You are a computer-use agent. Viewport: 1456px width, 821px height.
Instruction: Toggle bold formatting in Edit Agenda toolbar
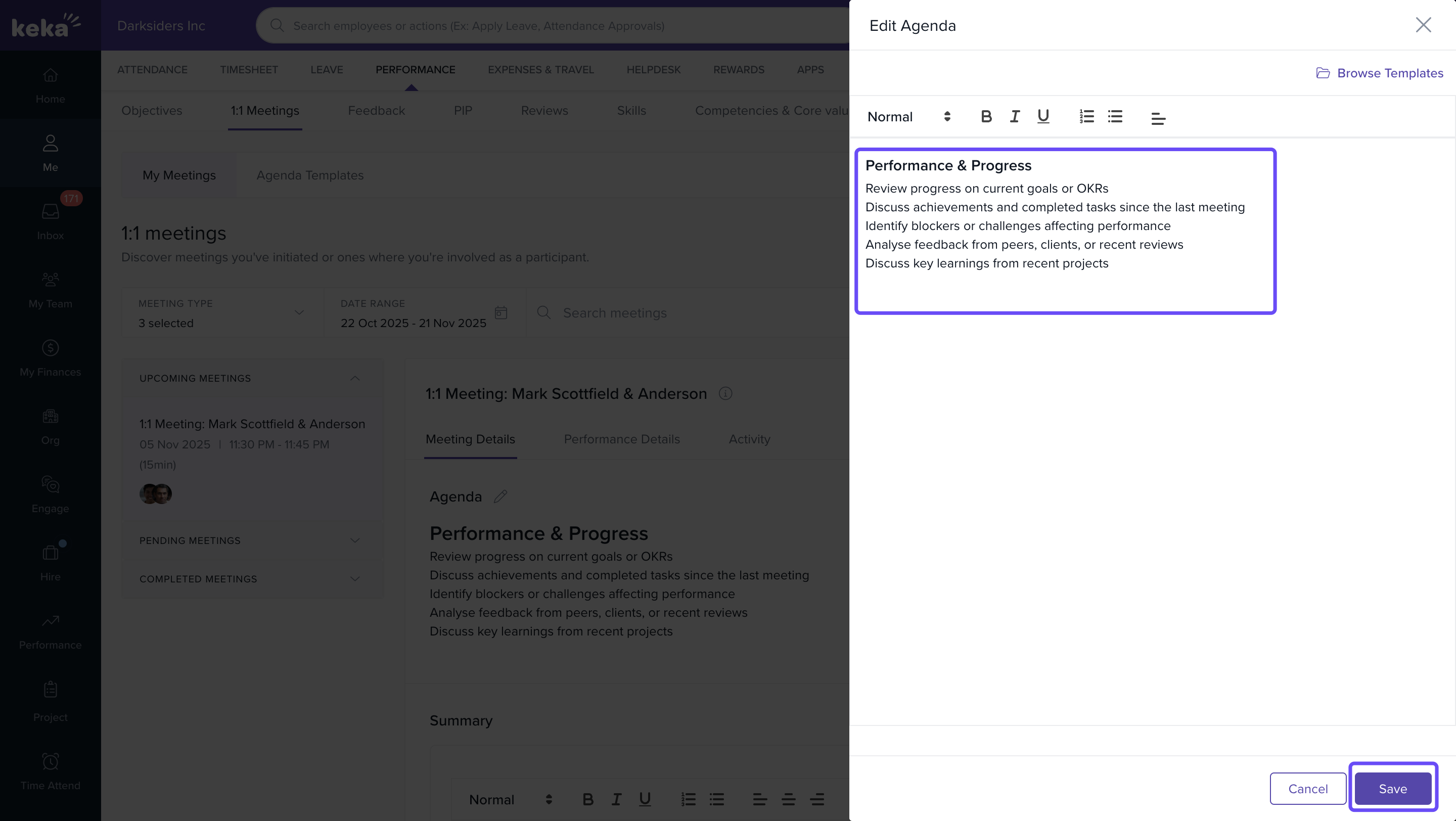(986, 117)
